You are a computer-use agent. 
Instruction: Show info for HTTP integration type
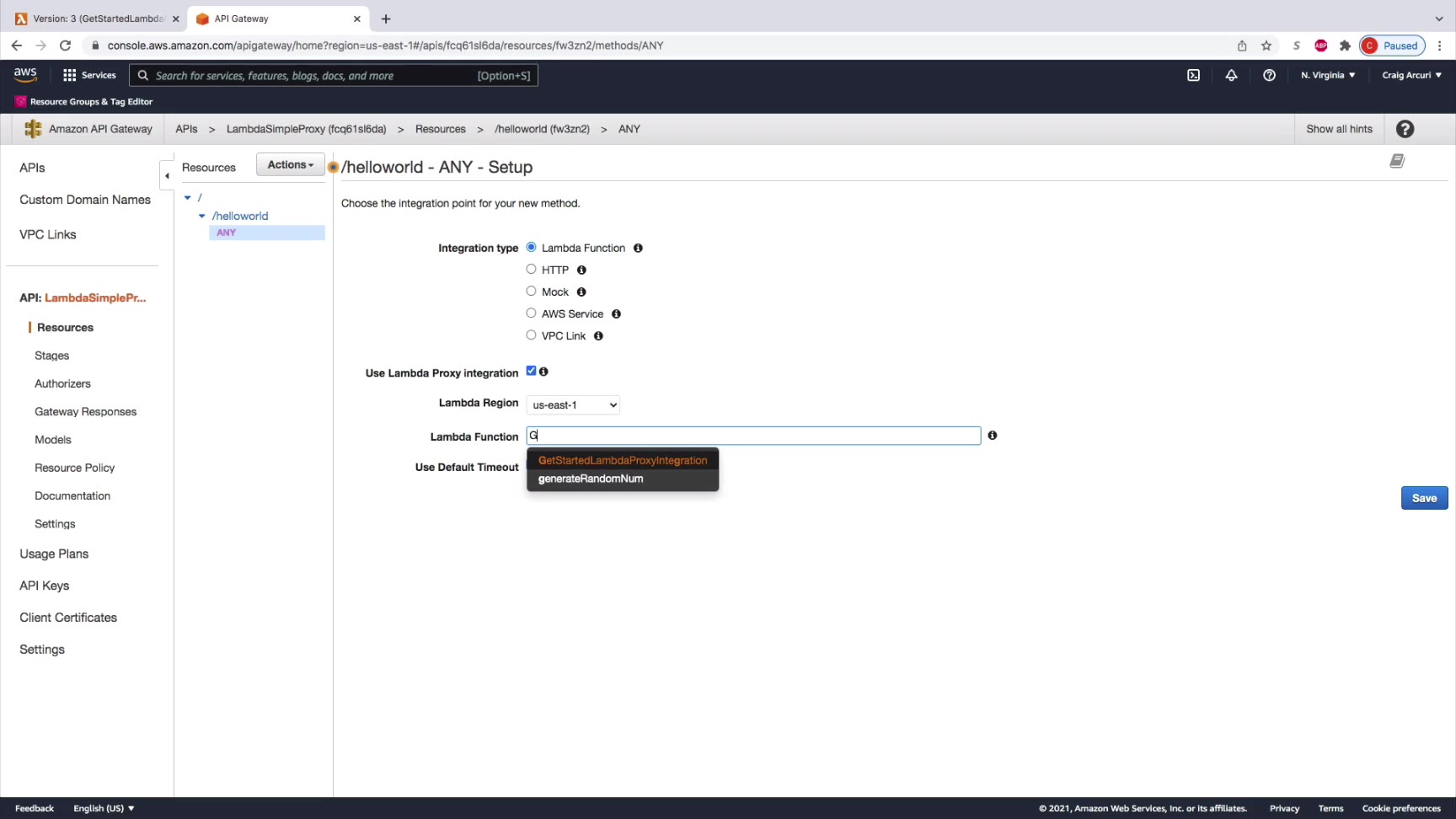click(581, 270)
